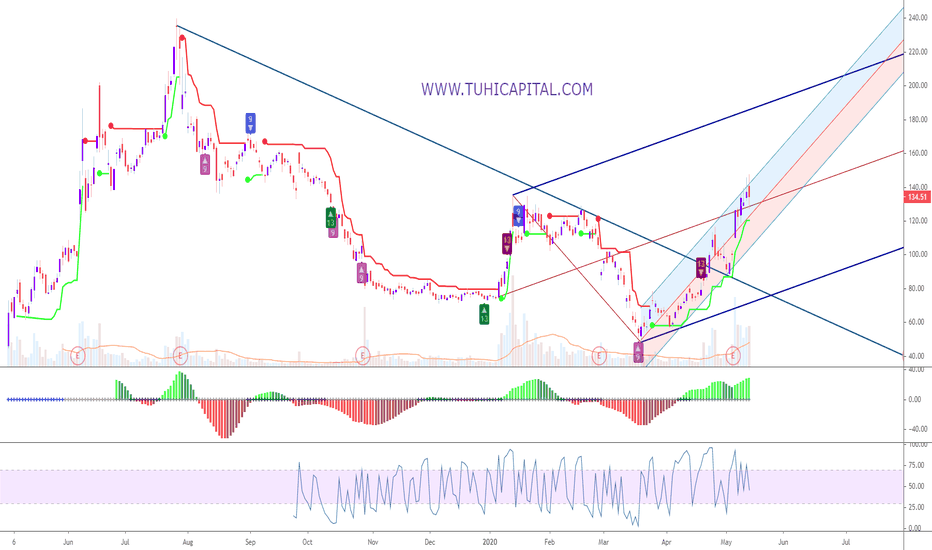Click the 240.00 price axis label

[918, 18]
